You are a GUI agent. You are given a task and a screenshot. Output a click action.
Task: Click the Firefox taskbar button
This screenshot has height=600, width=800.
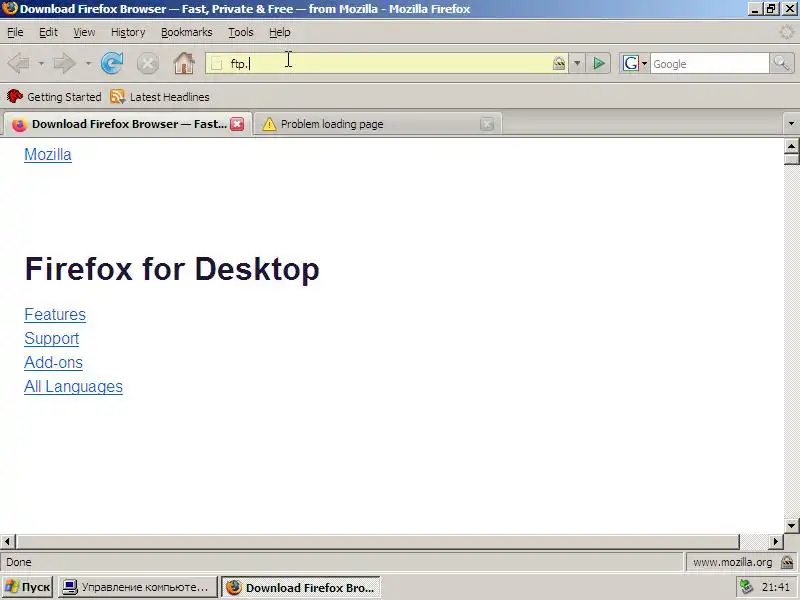301,587
